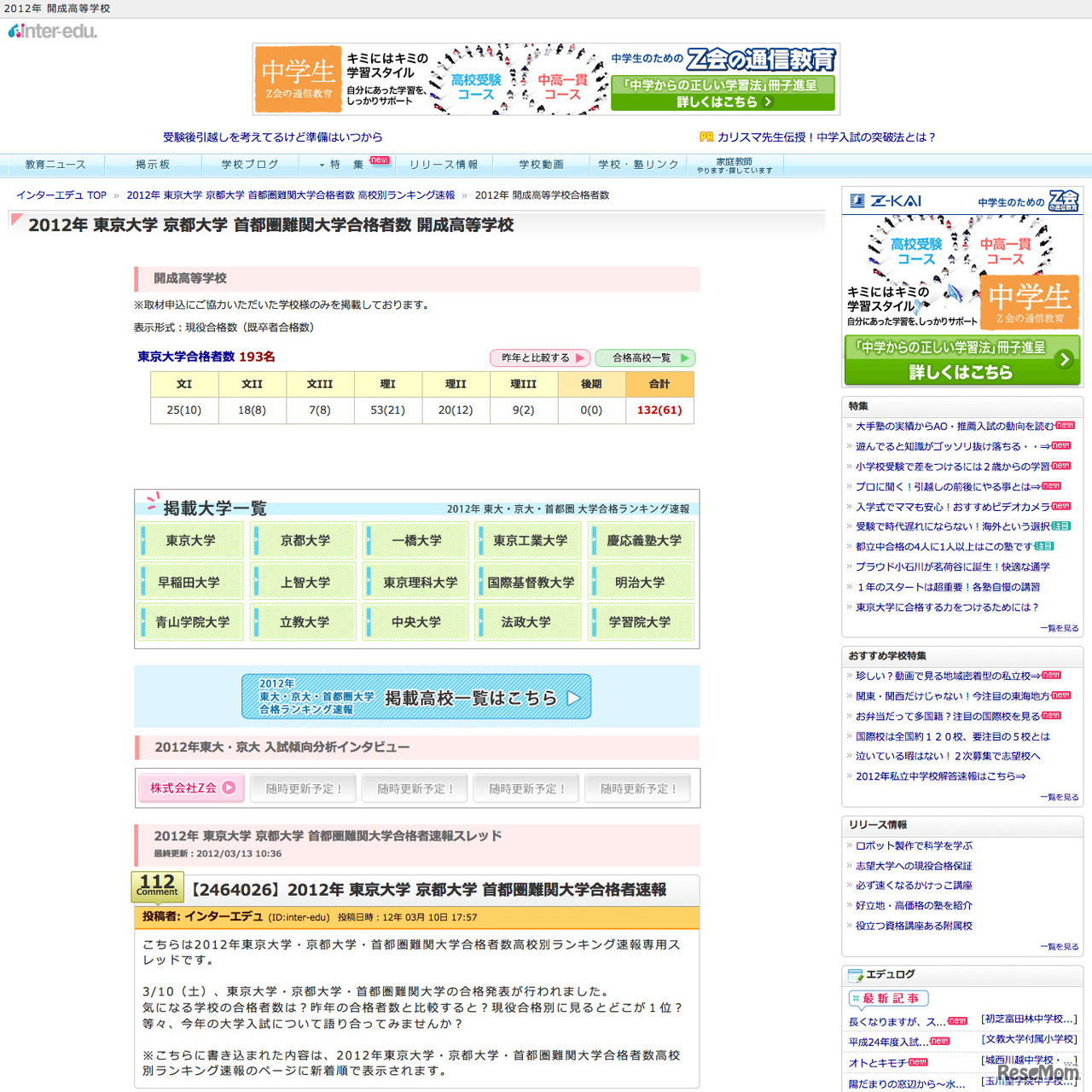Click the green 詳しくはこちら sidebar button
This screenshot has height=1092, width=1092.
962,360
